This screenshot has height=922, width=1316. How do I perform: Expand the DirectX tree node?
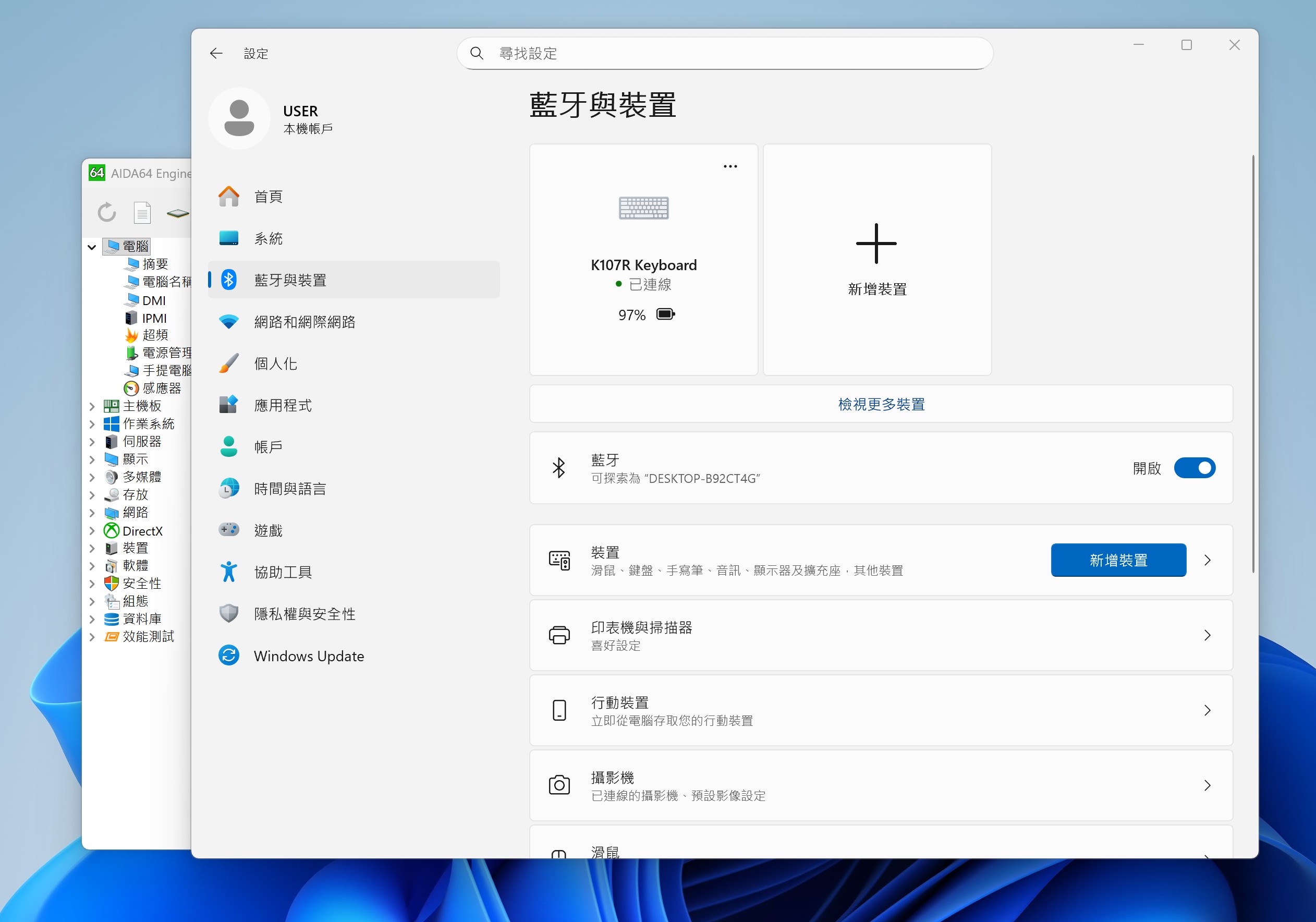(92, 531)
